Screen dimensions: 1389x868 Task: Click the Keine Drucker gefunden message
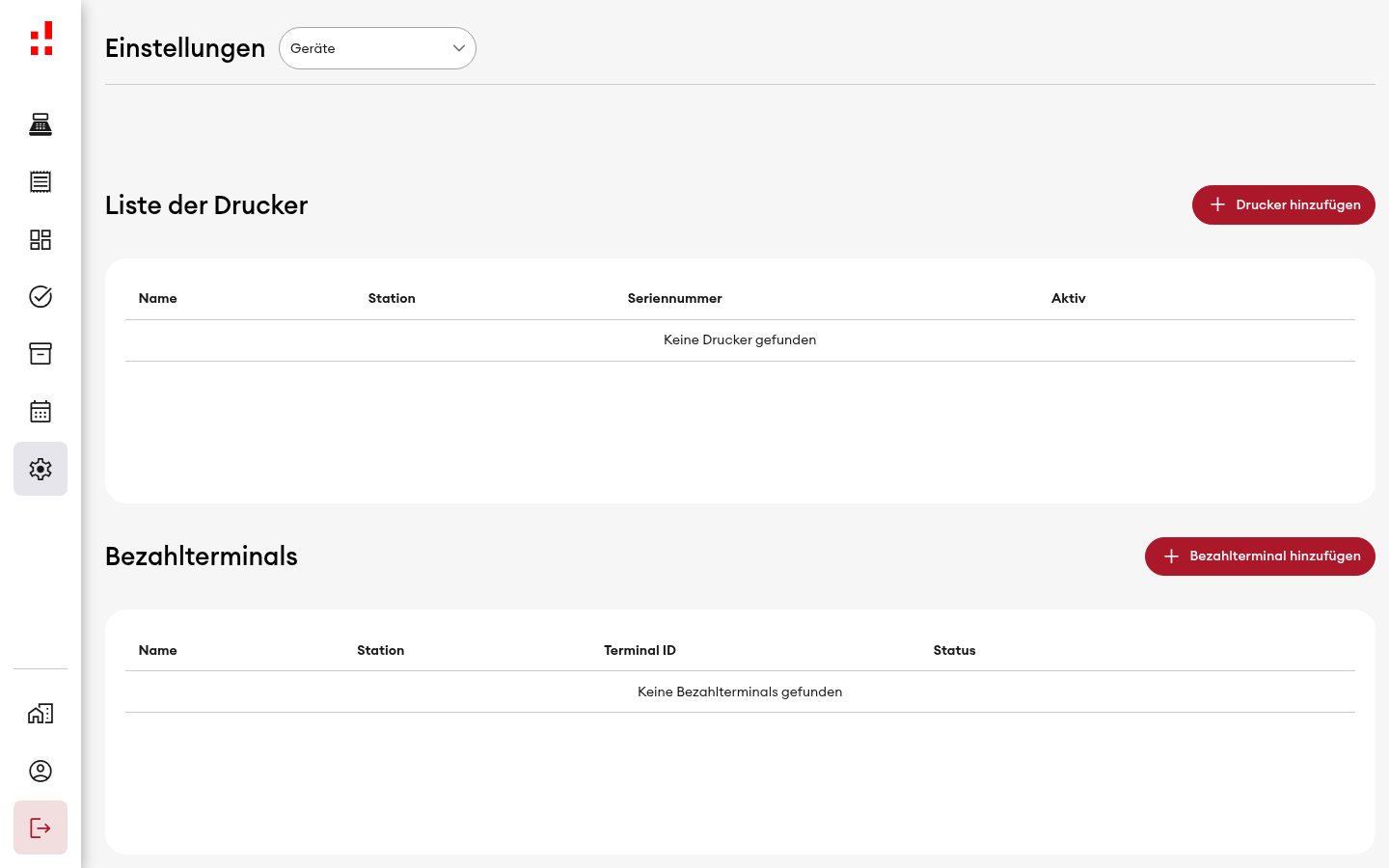coord(740,339)
